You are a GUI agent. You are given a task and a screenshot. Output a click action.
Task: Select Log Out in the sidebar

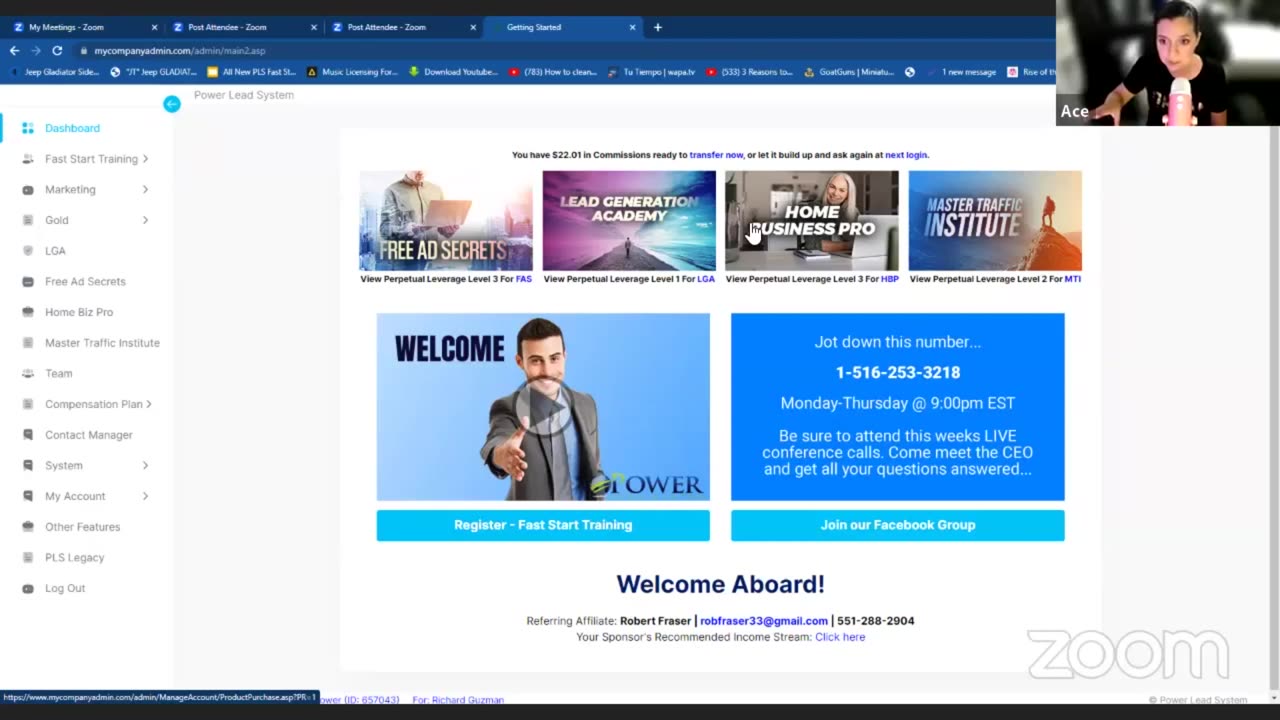click(x=65, y=588)
